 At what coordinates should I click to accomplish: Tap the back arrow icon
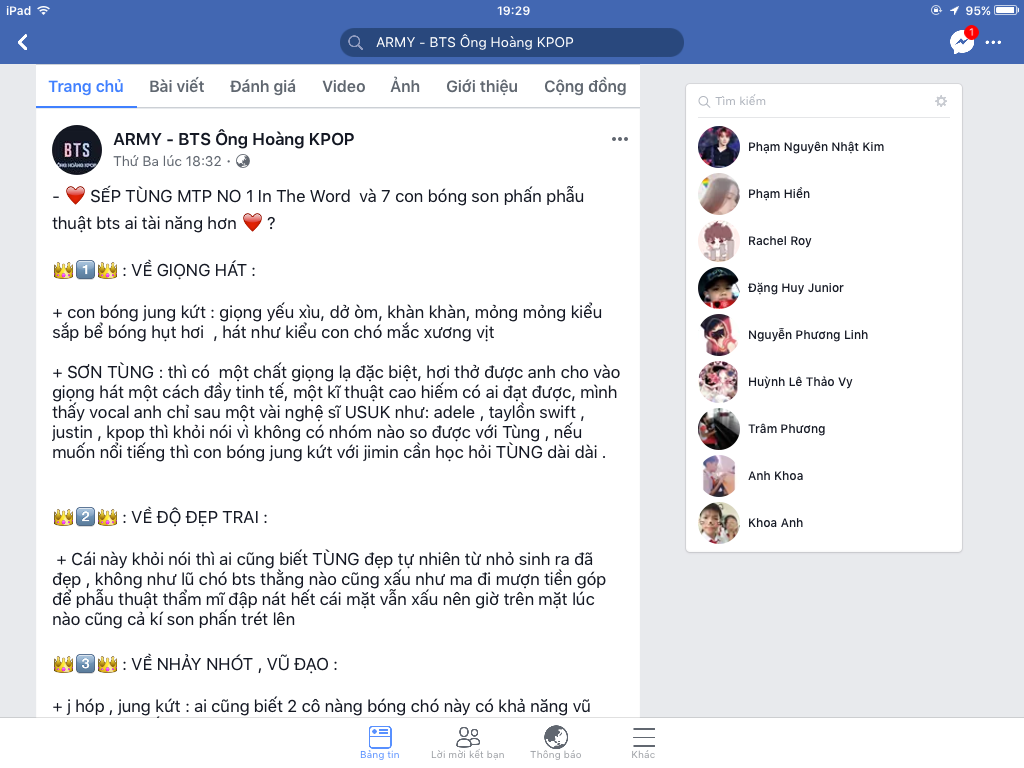[x=23, y=42]
